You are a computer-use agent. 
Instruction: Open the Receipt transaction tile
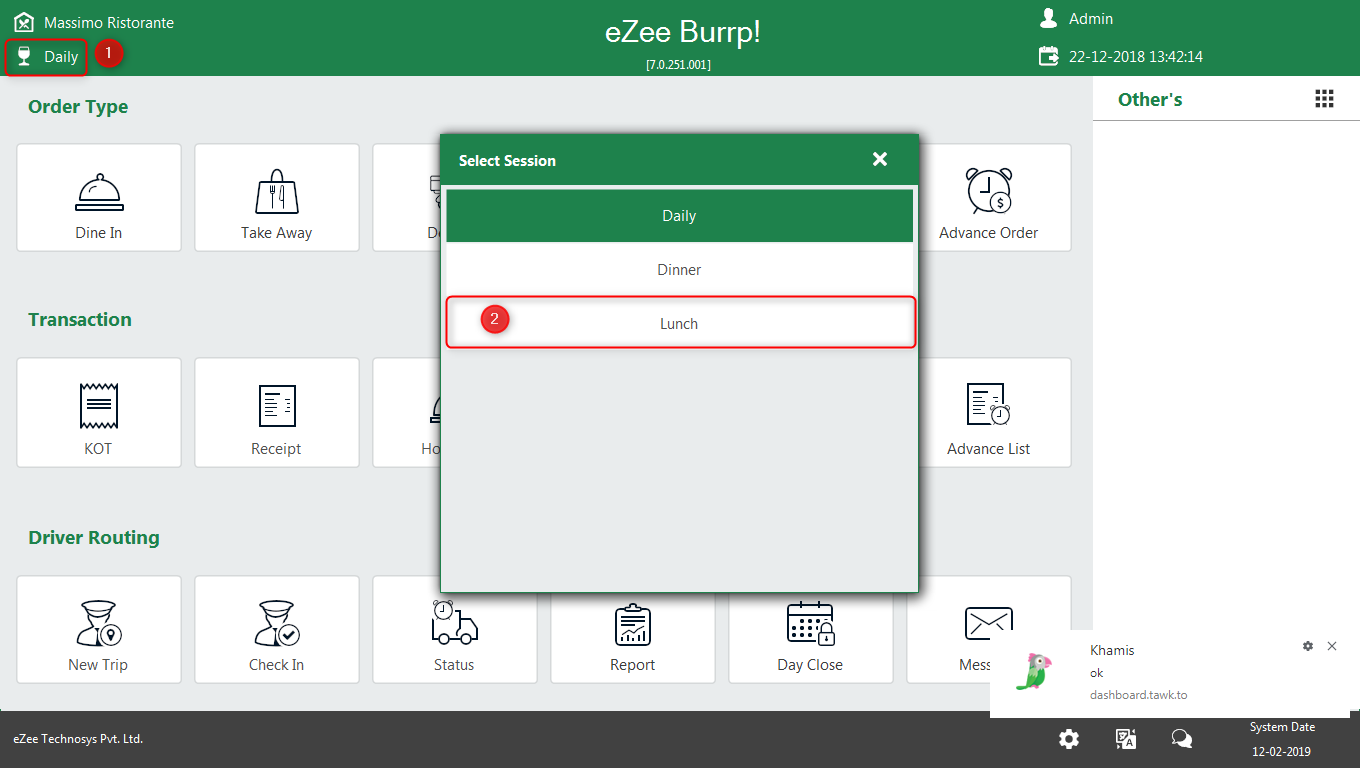pyautogui.click(x=277, y=412)
